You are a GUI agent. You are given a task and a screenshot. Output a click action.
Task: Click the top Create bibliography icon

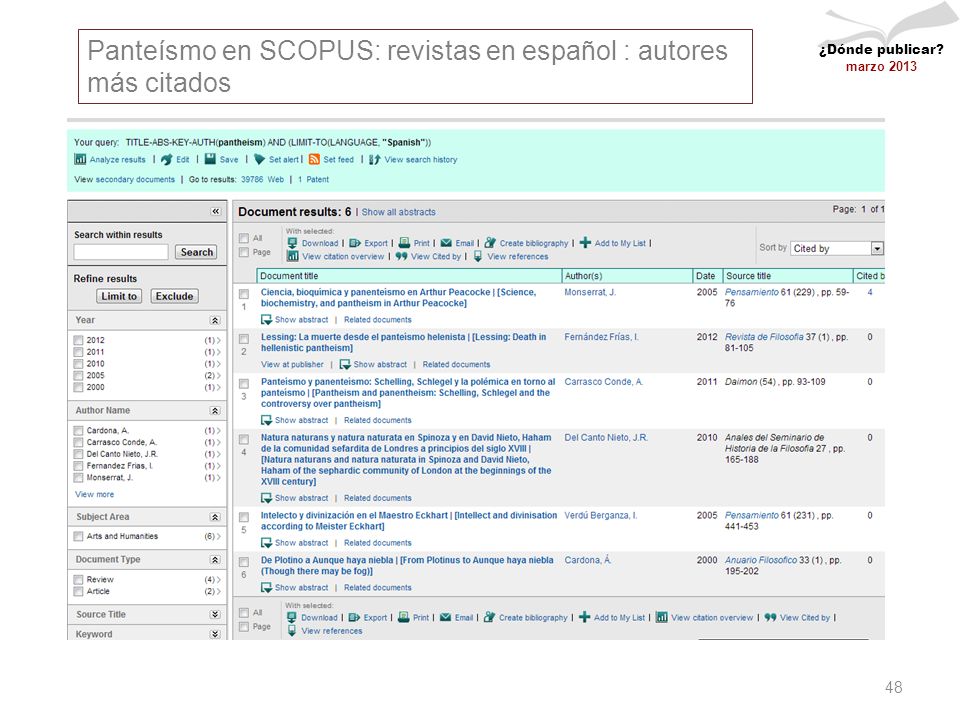pyautogui.click(x=490, y=243)
